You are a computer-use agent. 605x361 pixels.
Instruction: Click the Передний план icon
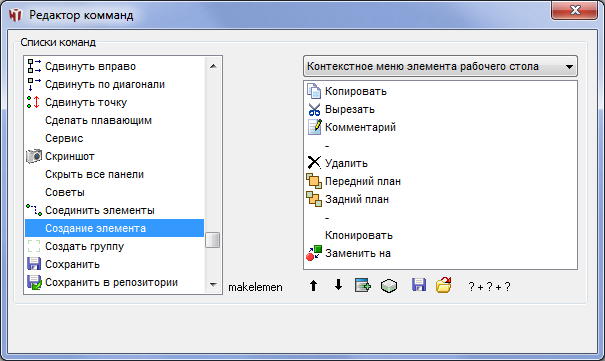(x=314, y=181)
